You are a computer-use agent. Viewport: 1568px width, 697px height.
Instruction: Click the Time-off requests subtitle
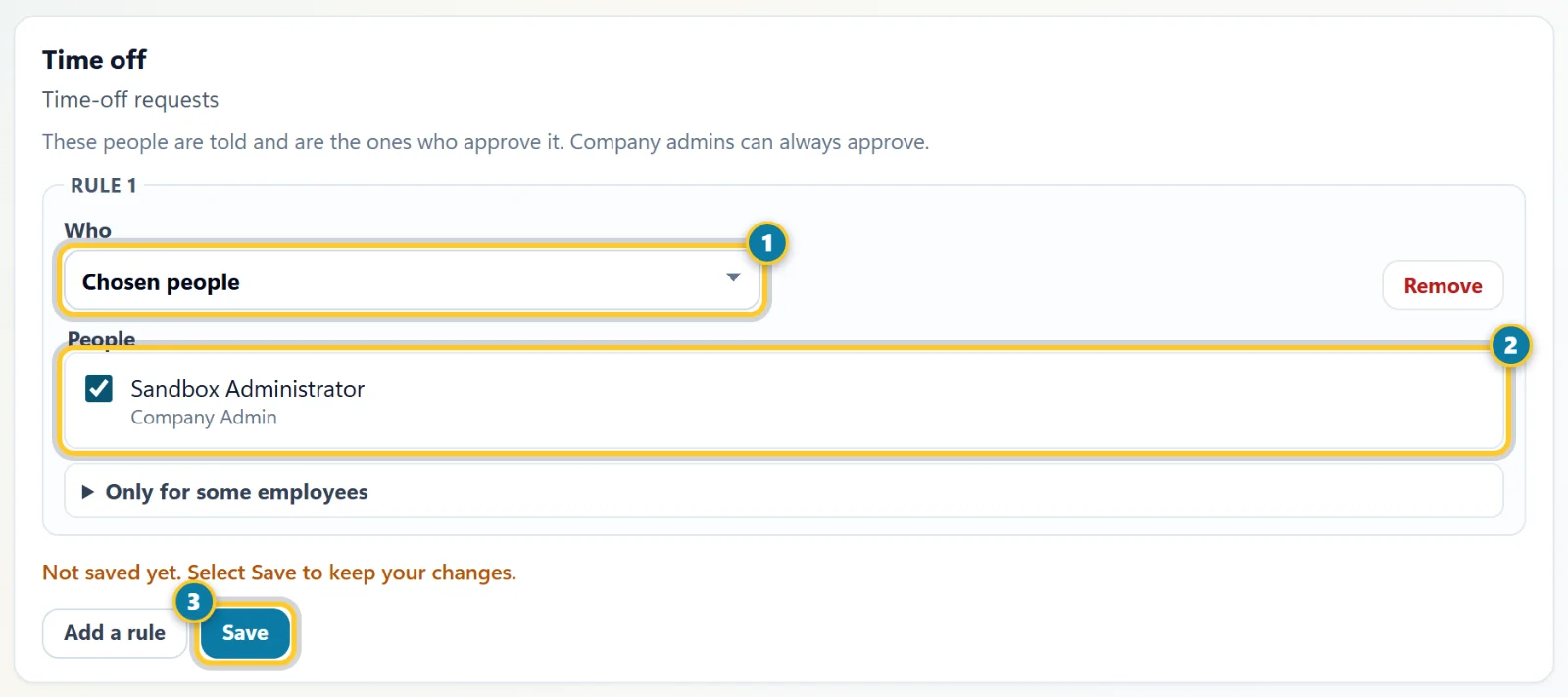tap(130, 100)
